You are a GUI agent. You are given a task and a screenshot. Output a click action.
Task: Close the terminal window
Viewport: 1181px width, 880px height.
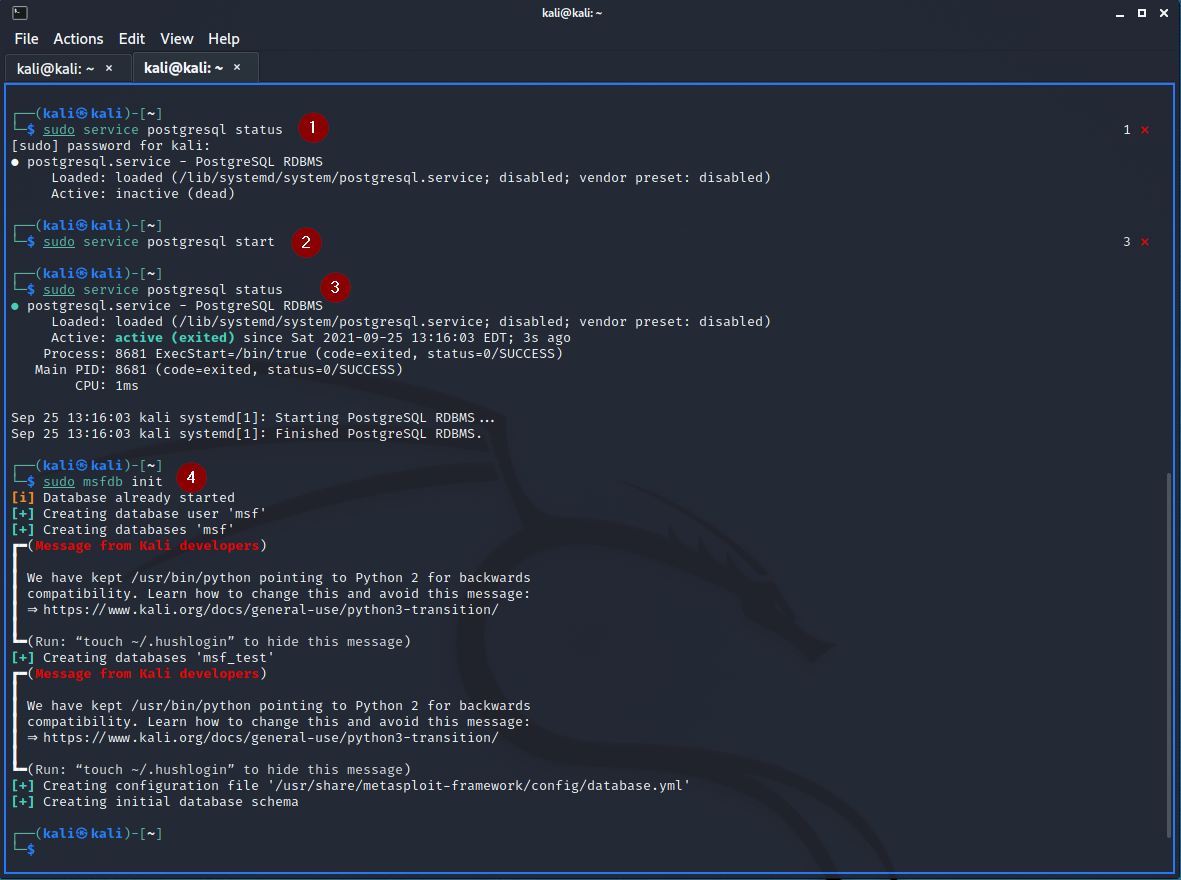tap(1164, 12)
